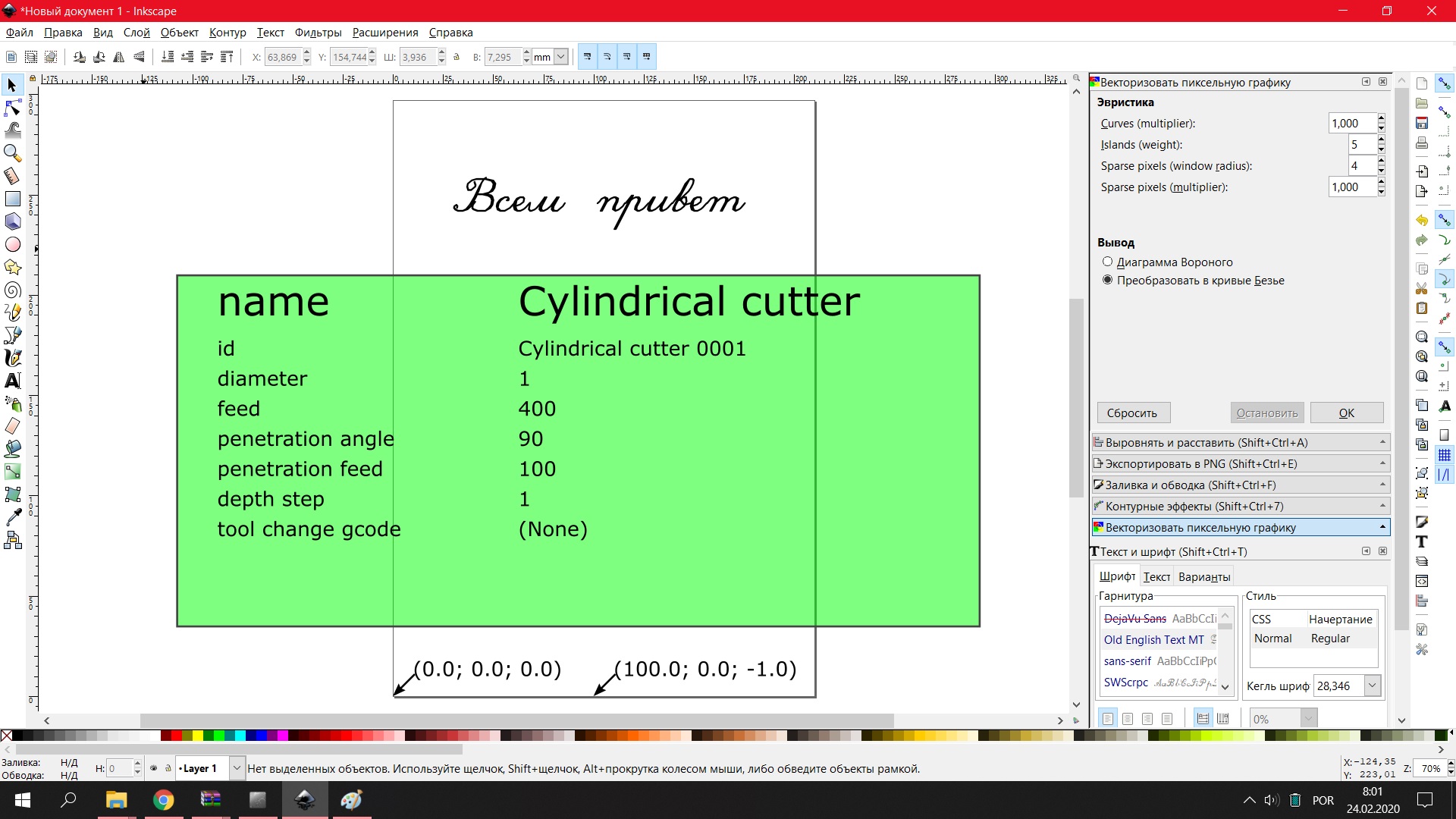Select the Rectangle drawing tool
Viewport: 1456px width, 819px height.
[13, 199]
